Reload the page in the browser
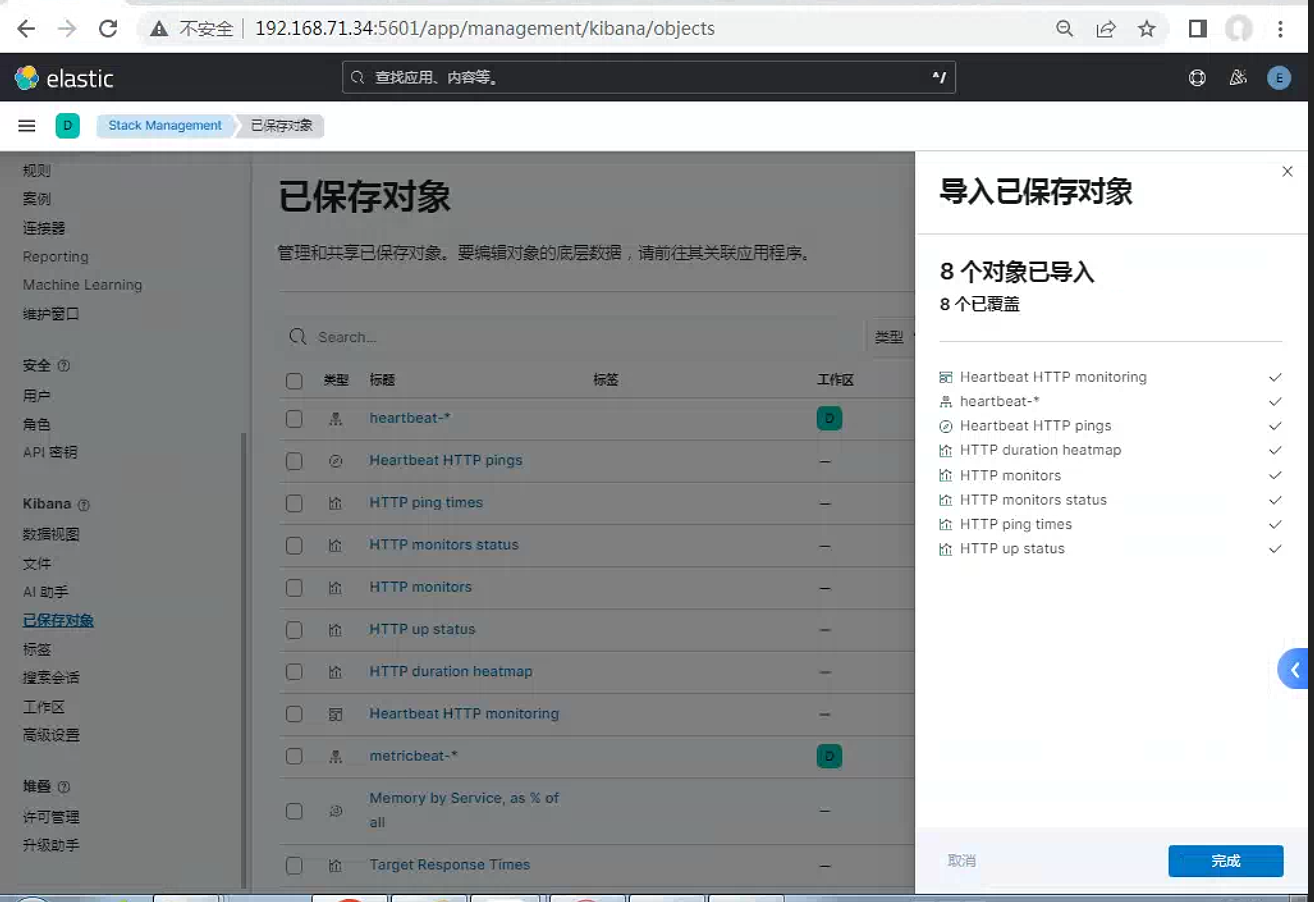 [108, 29]
